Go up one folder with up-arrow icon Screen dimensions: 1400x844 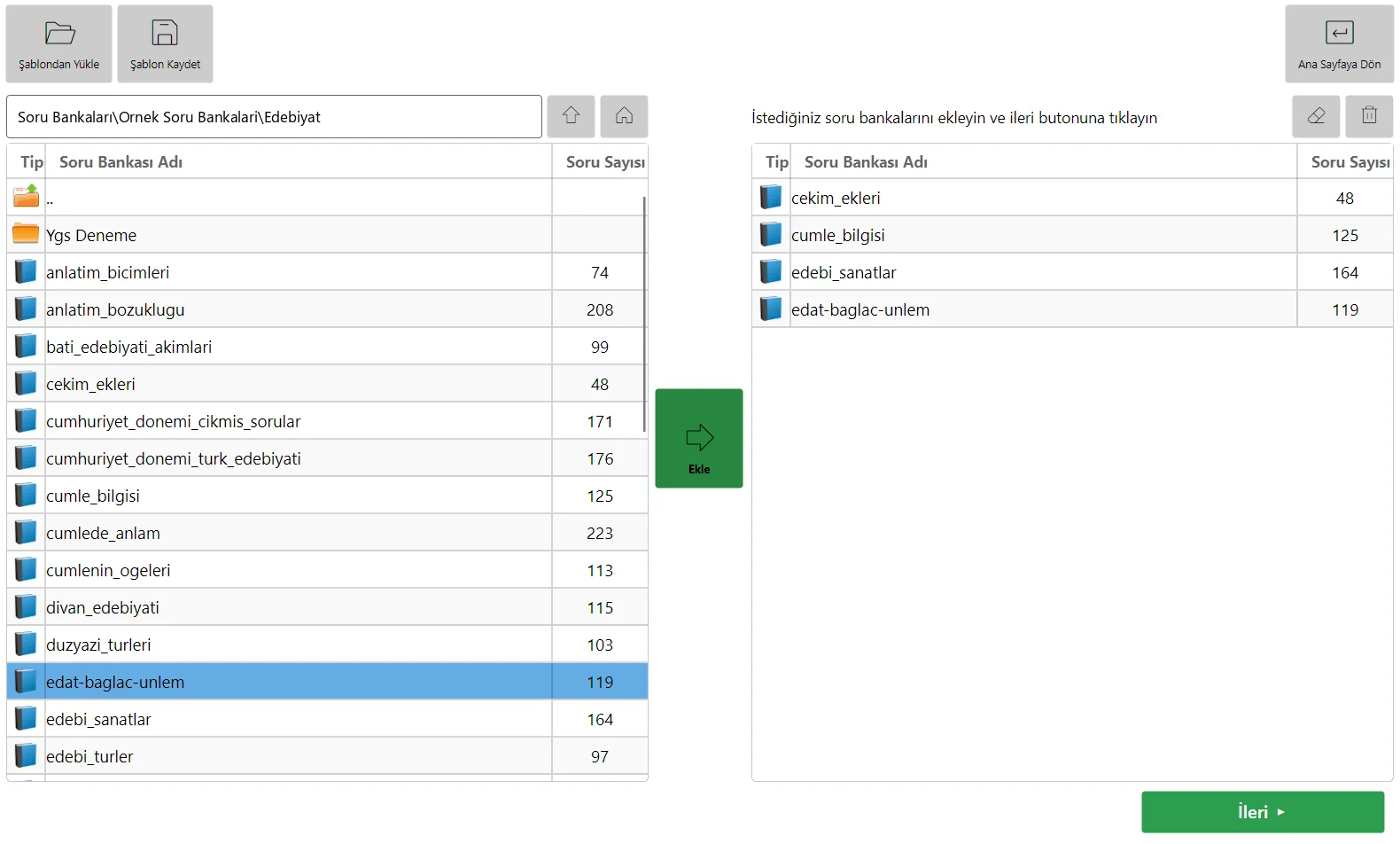pyautogui.click(x=571, y=116)
